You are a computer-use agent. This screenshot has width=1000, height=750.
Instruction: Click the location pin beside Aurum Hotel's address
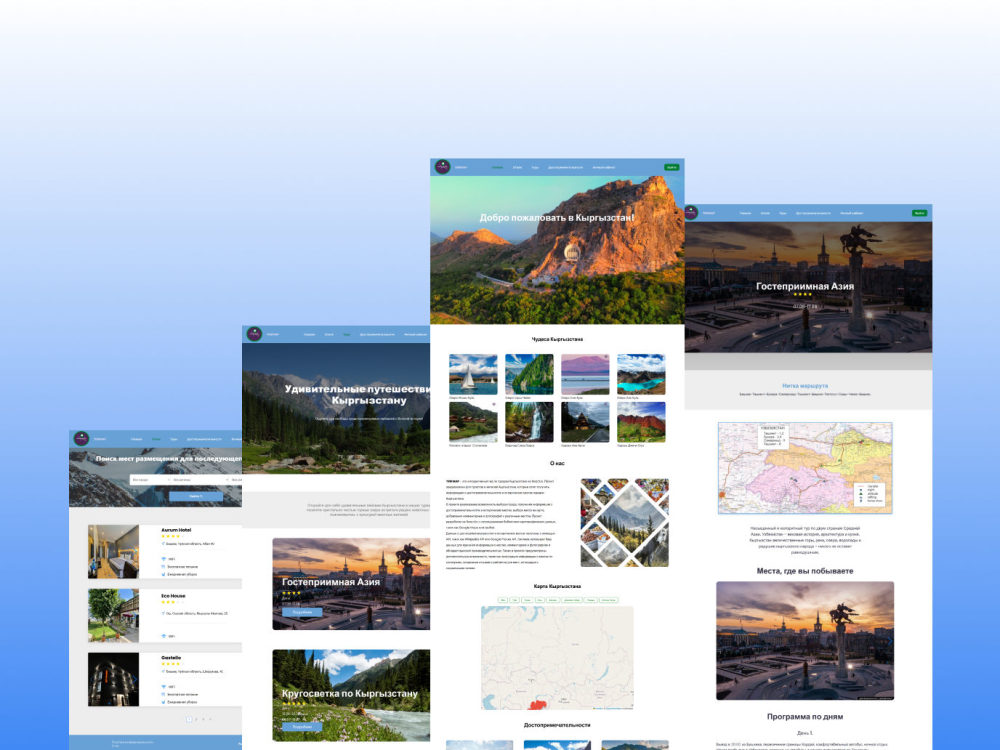[x=163, y=544]
